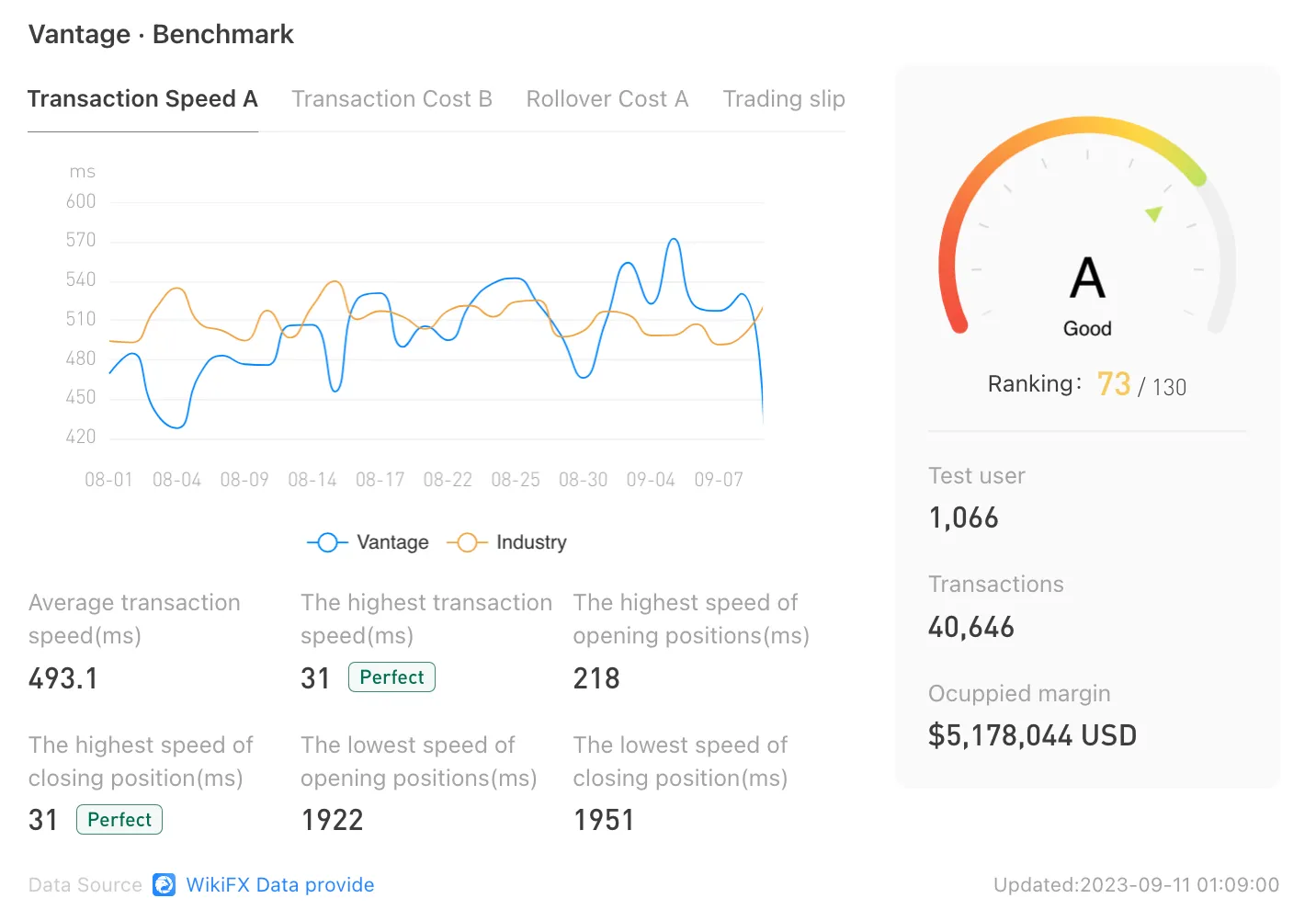Screen dimensions: 1316x921
Task: Switch to Transaction Speed A tab
Action: tap(142, 99)
